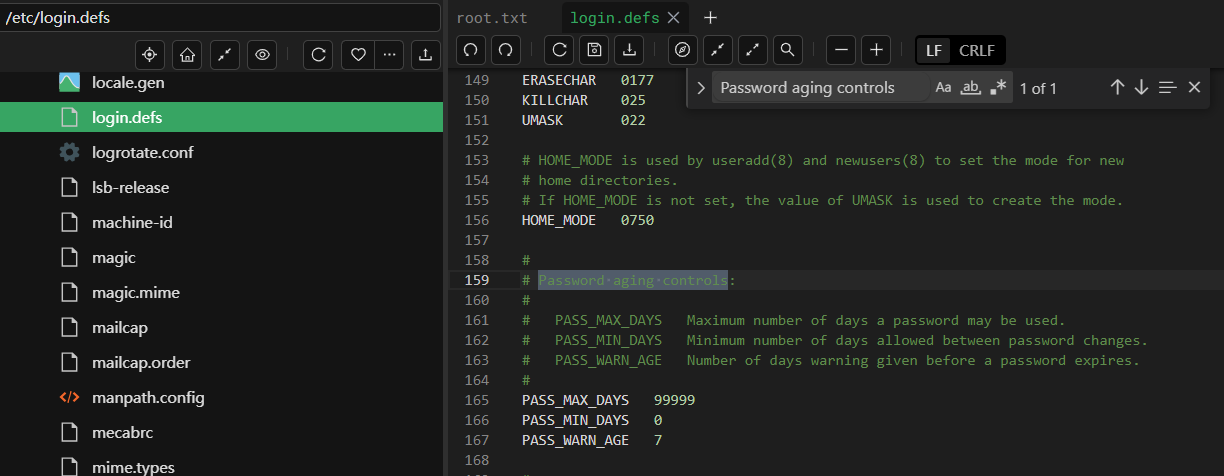
Task: Click the download icon in editor toolbar
Action: (628, 49)
